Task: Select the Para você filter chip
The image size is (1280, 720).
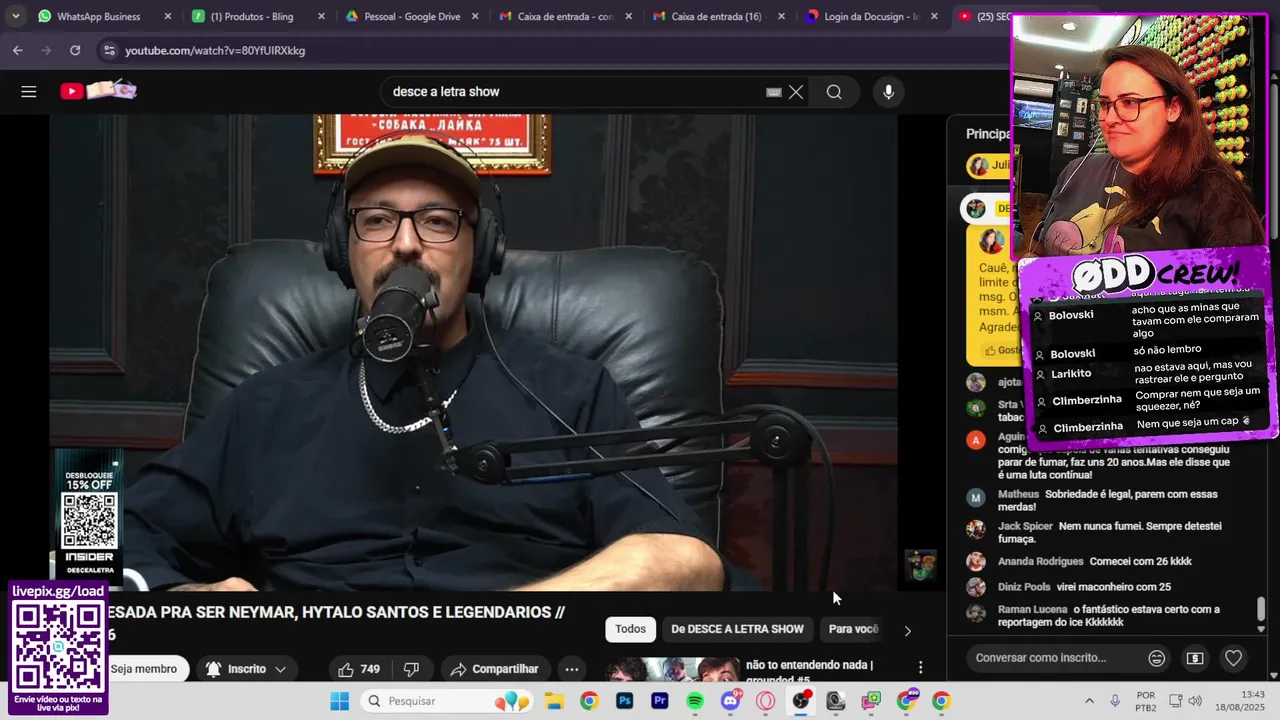Action: [x=853, y=629]
